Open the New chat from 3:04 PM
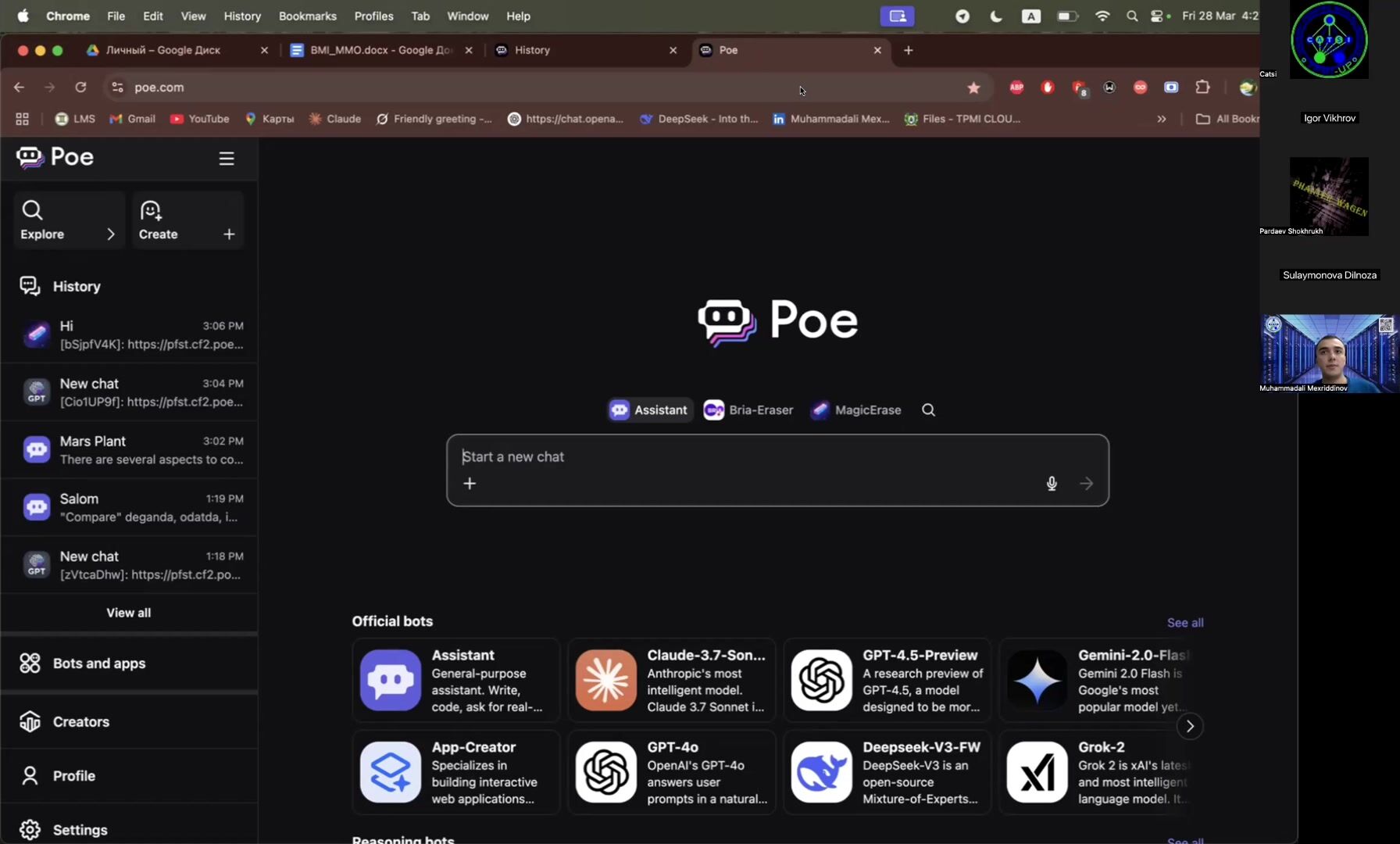 point(129,392)
